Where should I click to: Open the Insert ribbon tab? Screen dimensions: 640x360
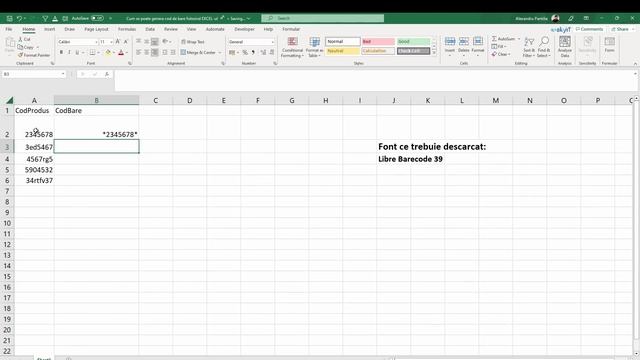(49, 29)
